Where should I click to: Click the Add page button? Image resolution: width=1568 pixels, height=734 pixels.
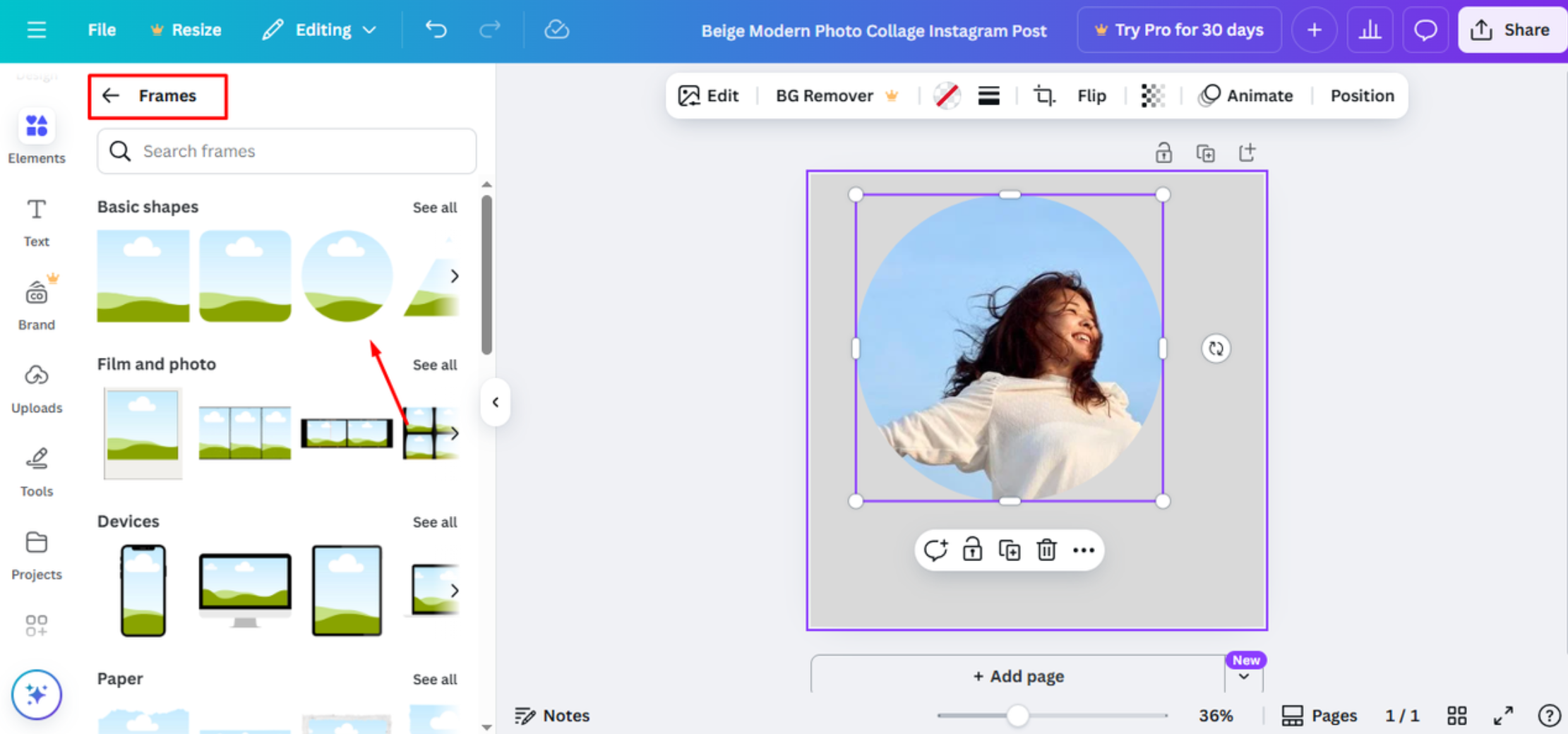1018,675
